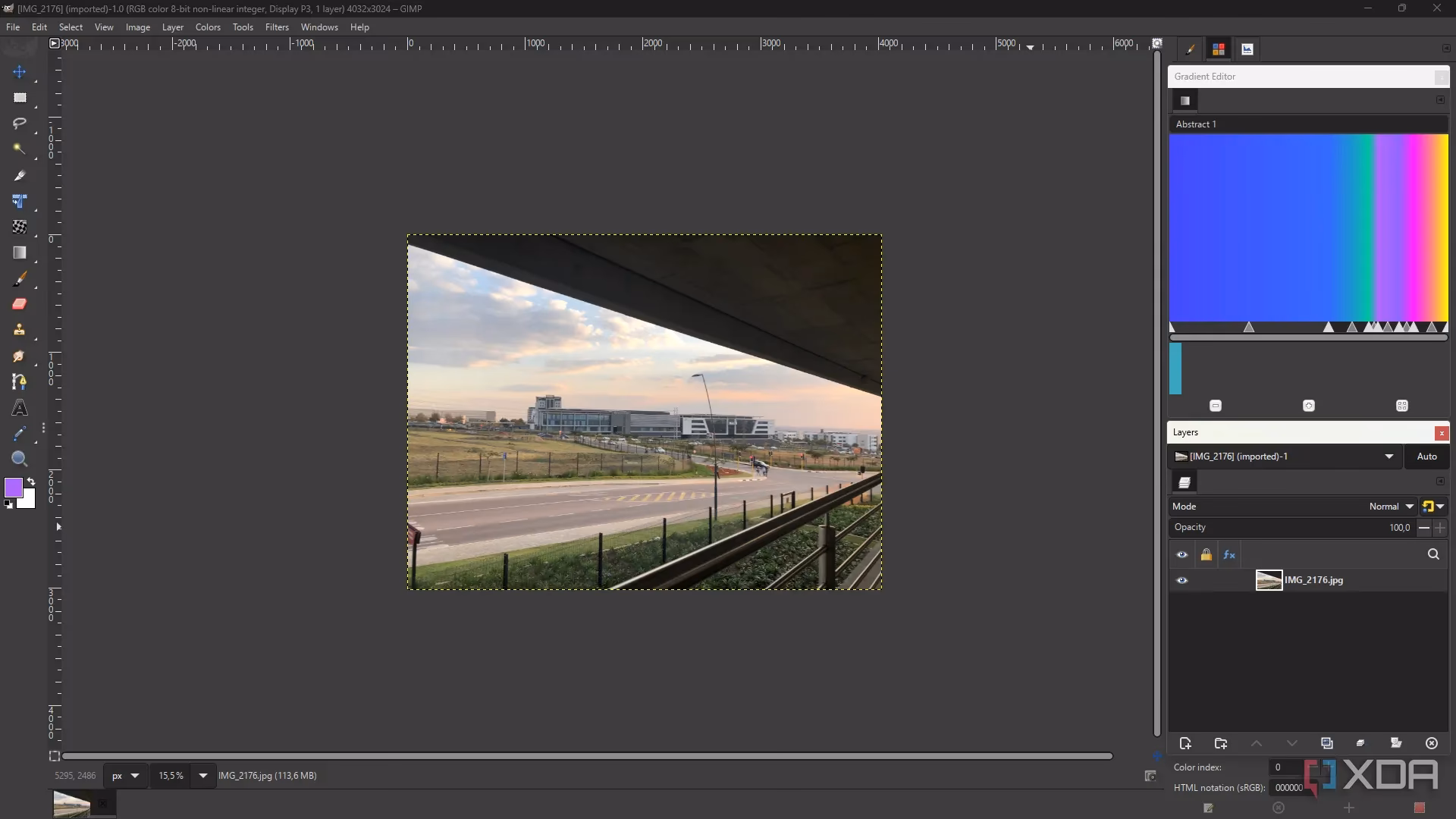Image resolution: width=1456 pixels, height=819 pixels.
Task: Select the Rectangle Select tool
Action: [19, 97]
